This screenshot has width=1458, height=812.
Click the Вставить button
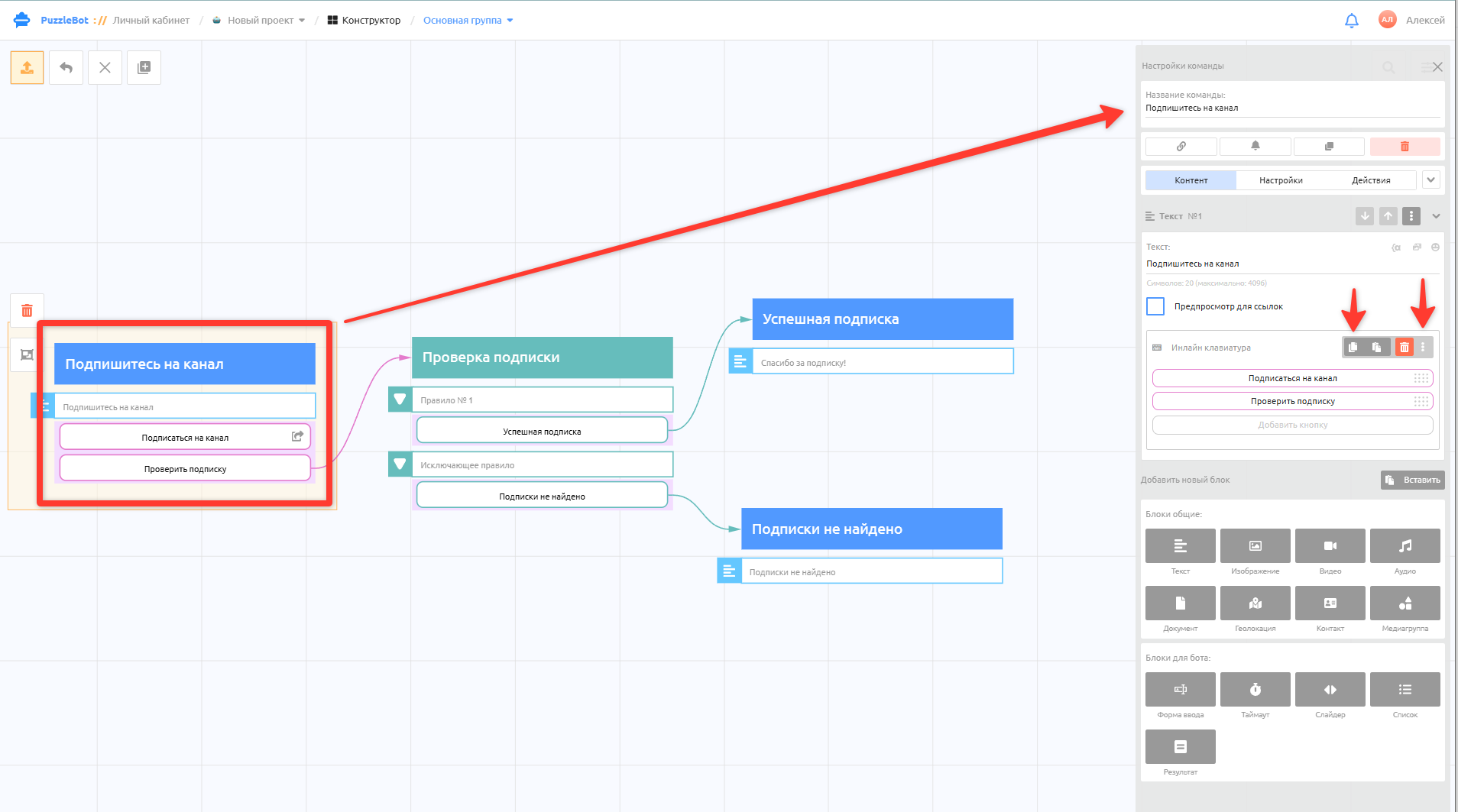click(x=1412, y=480)
